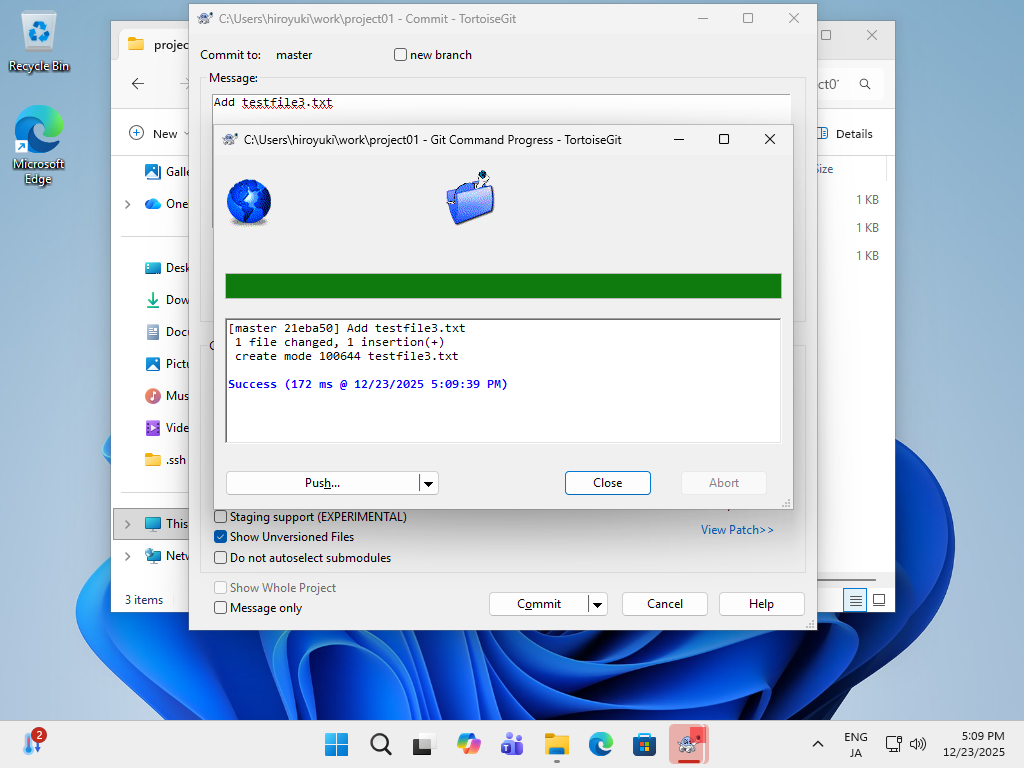Enable the new branch checkbox
This screenshot has height=768, width=1024.
(401, 55)
